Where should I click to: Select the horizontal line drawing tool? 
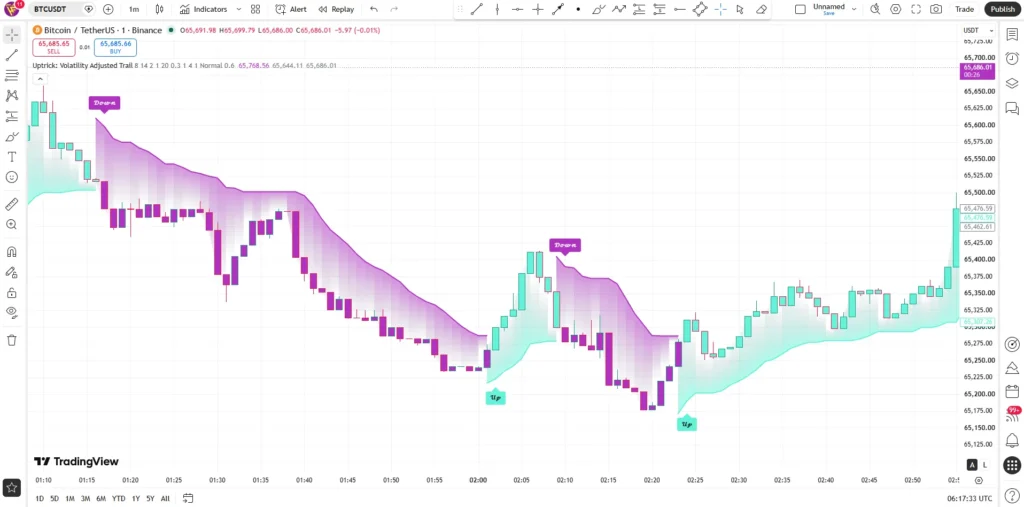tap(517, 9)
